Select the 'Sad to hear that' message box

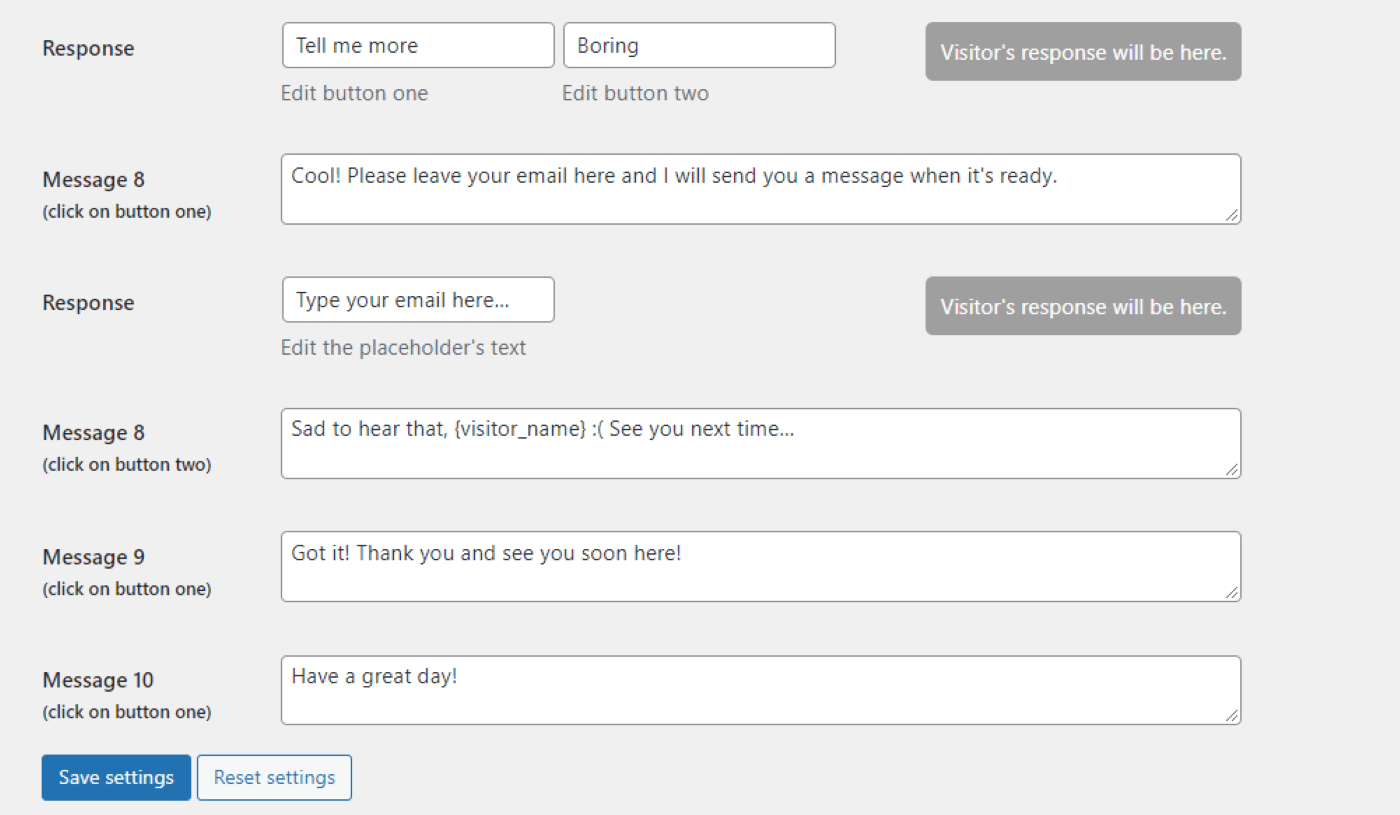760,443
